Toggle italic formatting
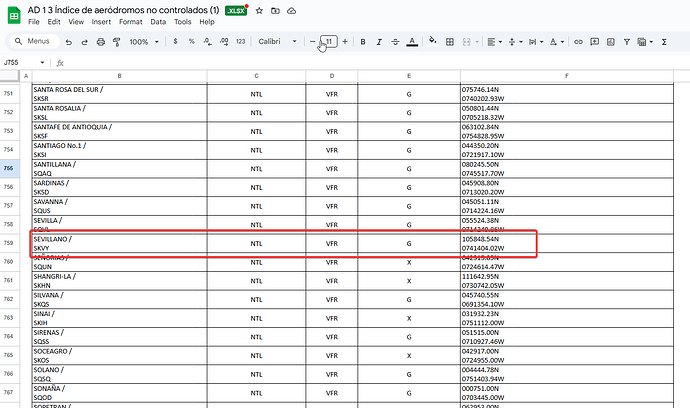 379,42
